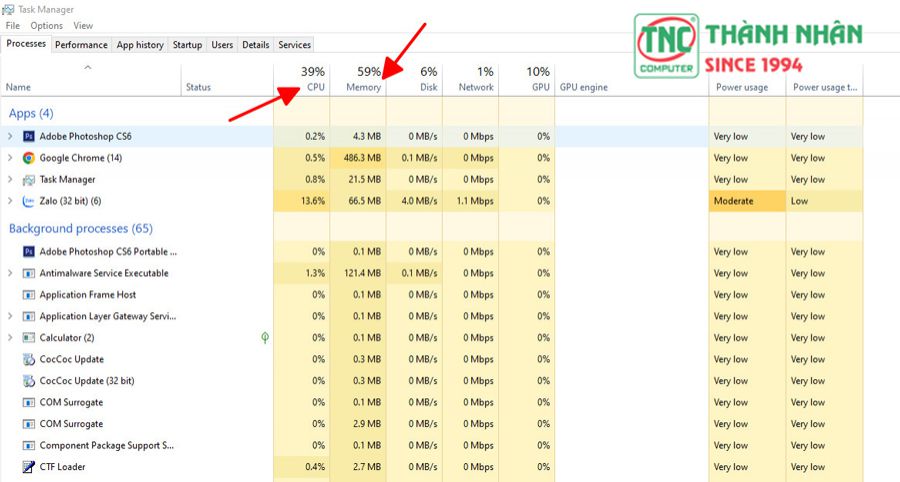Sort by the Status column header
Image resolution: width=900 pixels, height=482 pixels.
[x=227, y=80]
